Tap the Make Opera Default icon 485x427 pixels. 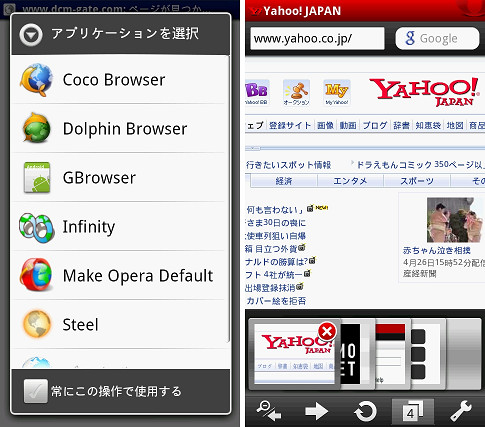[36, 275]
